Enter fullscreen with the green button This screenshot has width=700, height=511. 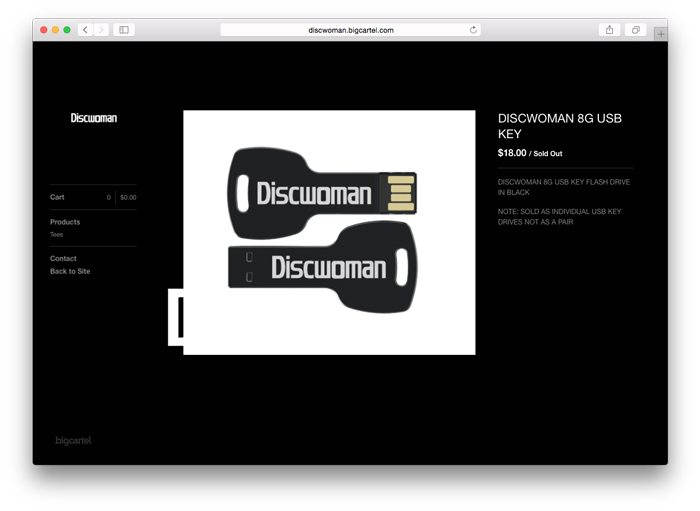[67, 30]
